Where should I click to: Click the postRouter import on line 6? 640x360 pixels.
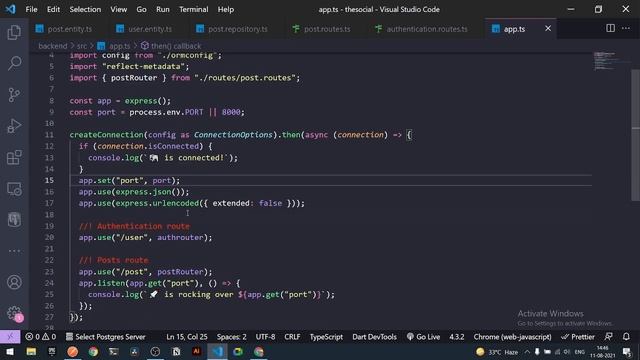pos(134,78)
